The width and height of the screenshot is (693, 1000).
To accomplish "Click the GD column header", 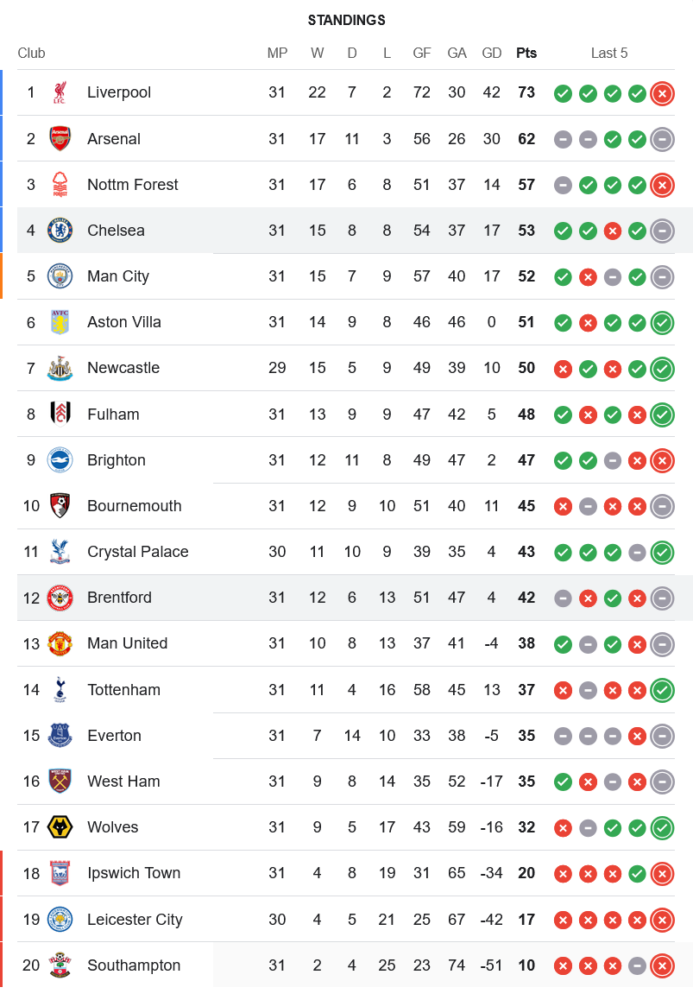I will click(492, 53).
